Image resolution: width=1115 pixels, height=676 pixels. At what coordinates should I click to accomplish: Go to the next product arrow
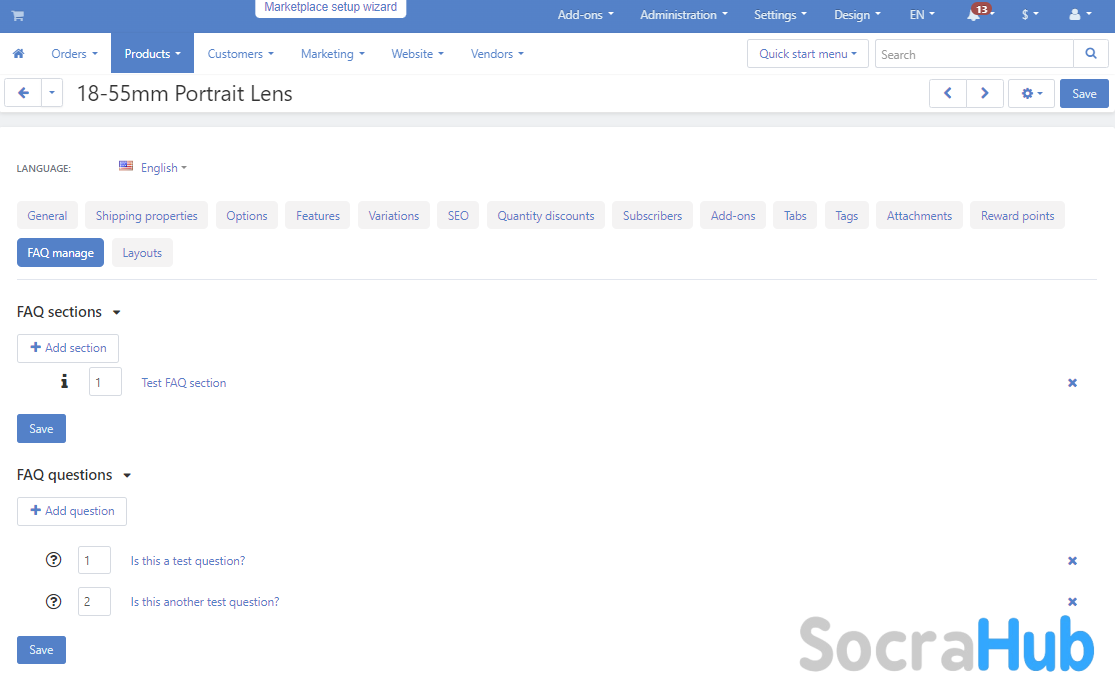click(985, 94)
